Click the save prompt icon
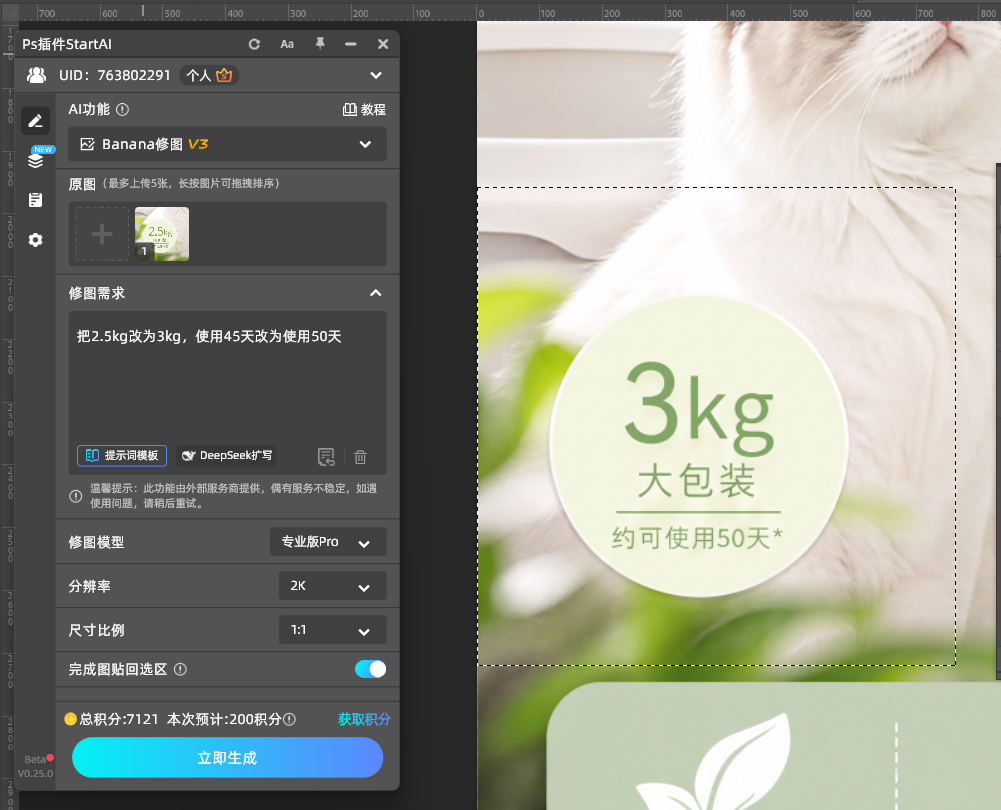This screenshot has width=1001, height=810. (326, 457)
